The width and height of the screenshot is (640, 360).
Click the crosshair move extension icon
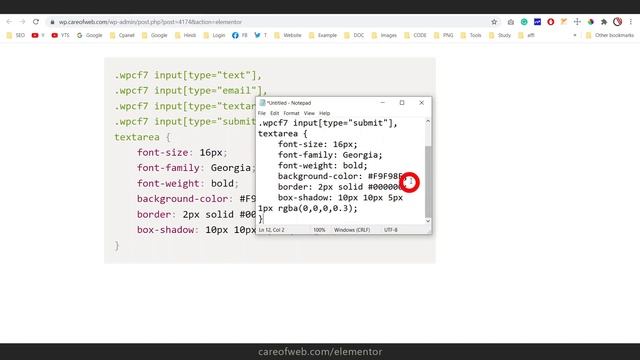[577, 22]
